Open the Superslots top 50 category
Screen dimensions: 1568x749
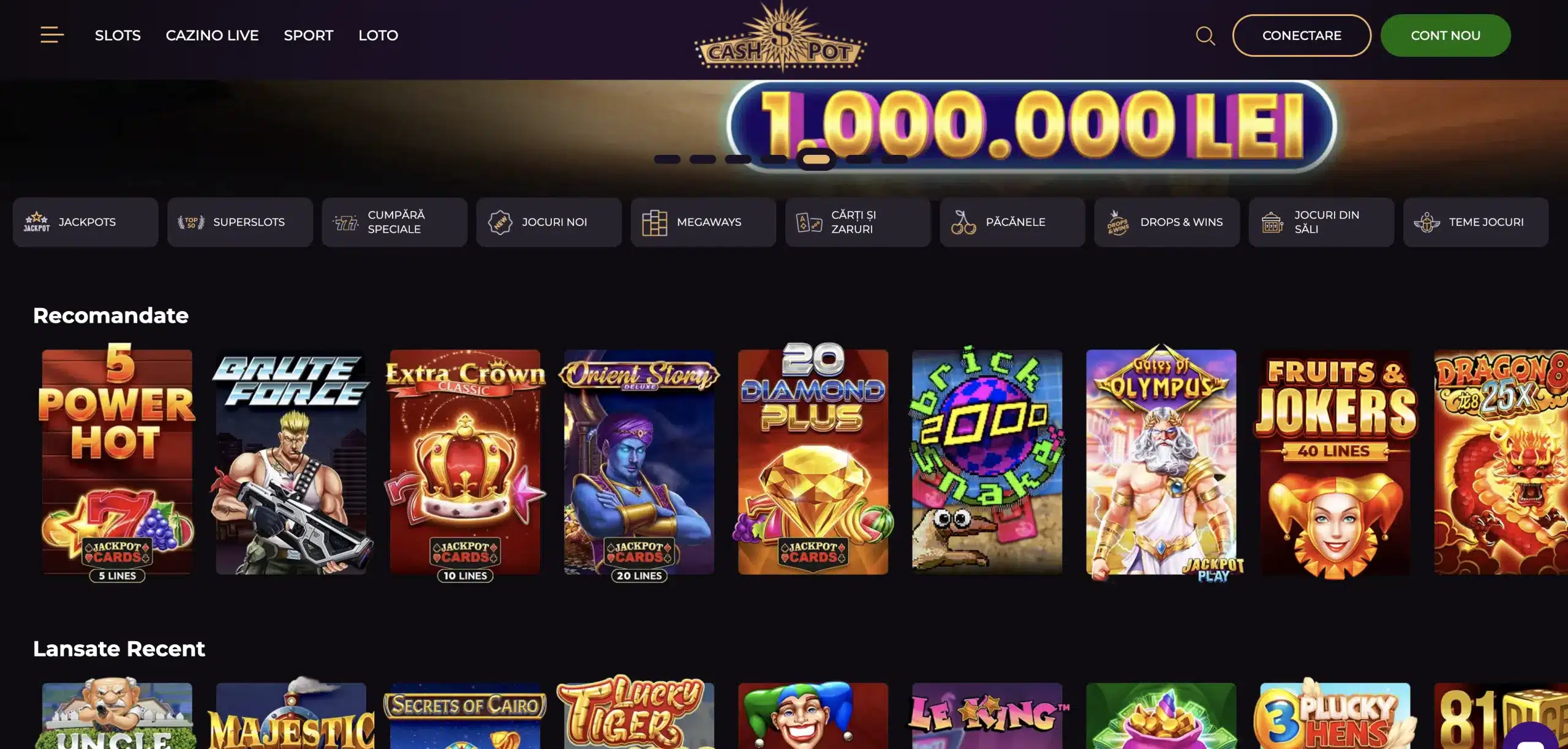pyautogui.click(x=239, y=222)
